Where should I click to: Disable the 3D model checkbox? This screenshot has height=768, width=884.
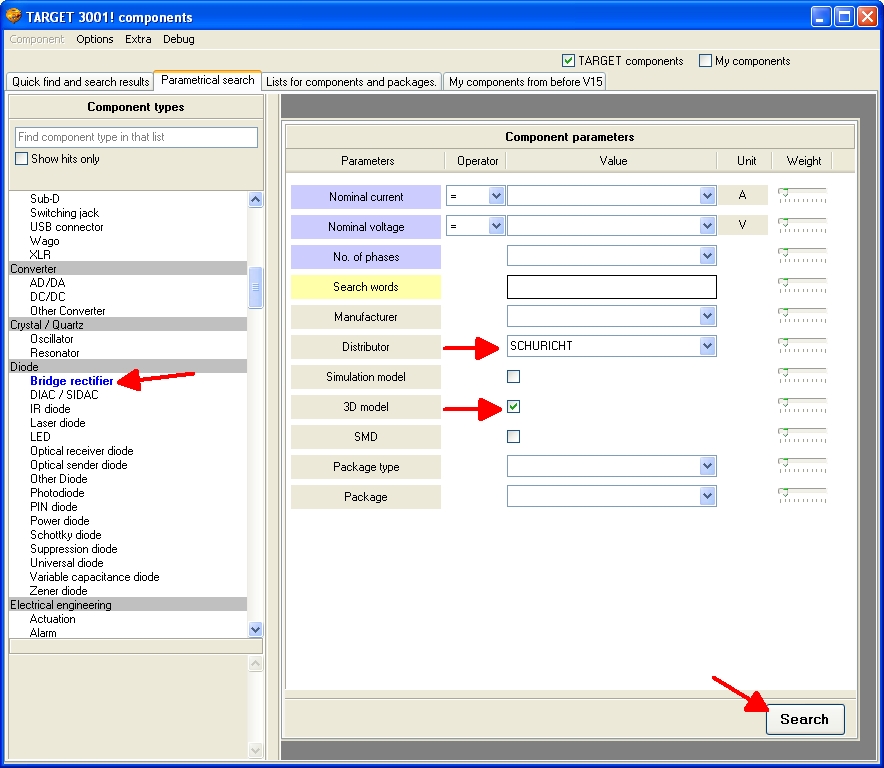(x=513, y=407)
